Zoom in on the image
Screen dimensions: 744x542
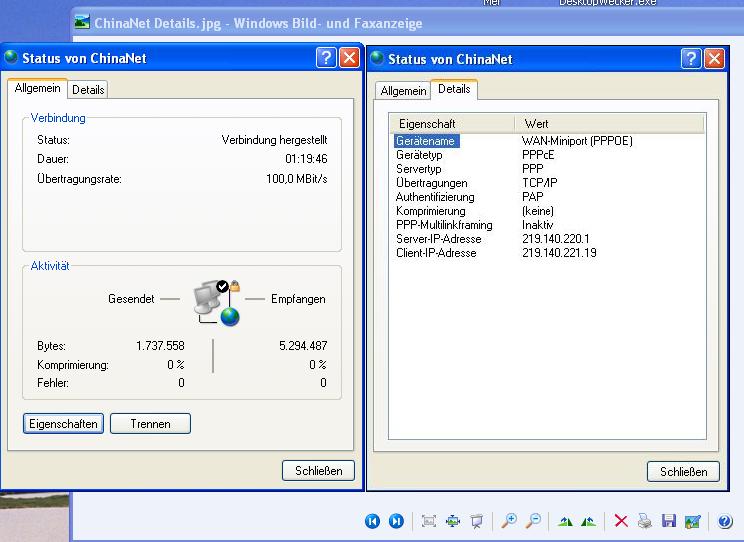pos(509,521)
